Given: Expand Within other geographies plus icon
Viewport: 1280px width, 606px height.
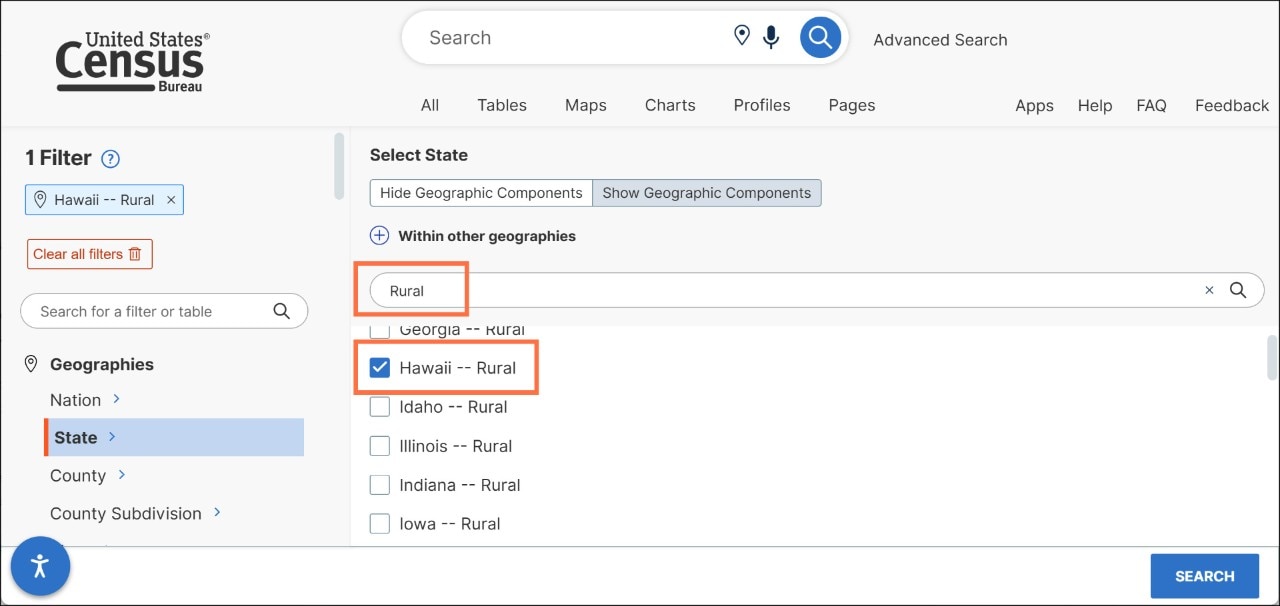Looking at the screenshot, I should pos(379,236).
